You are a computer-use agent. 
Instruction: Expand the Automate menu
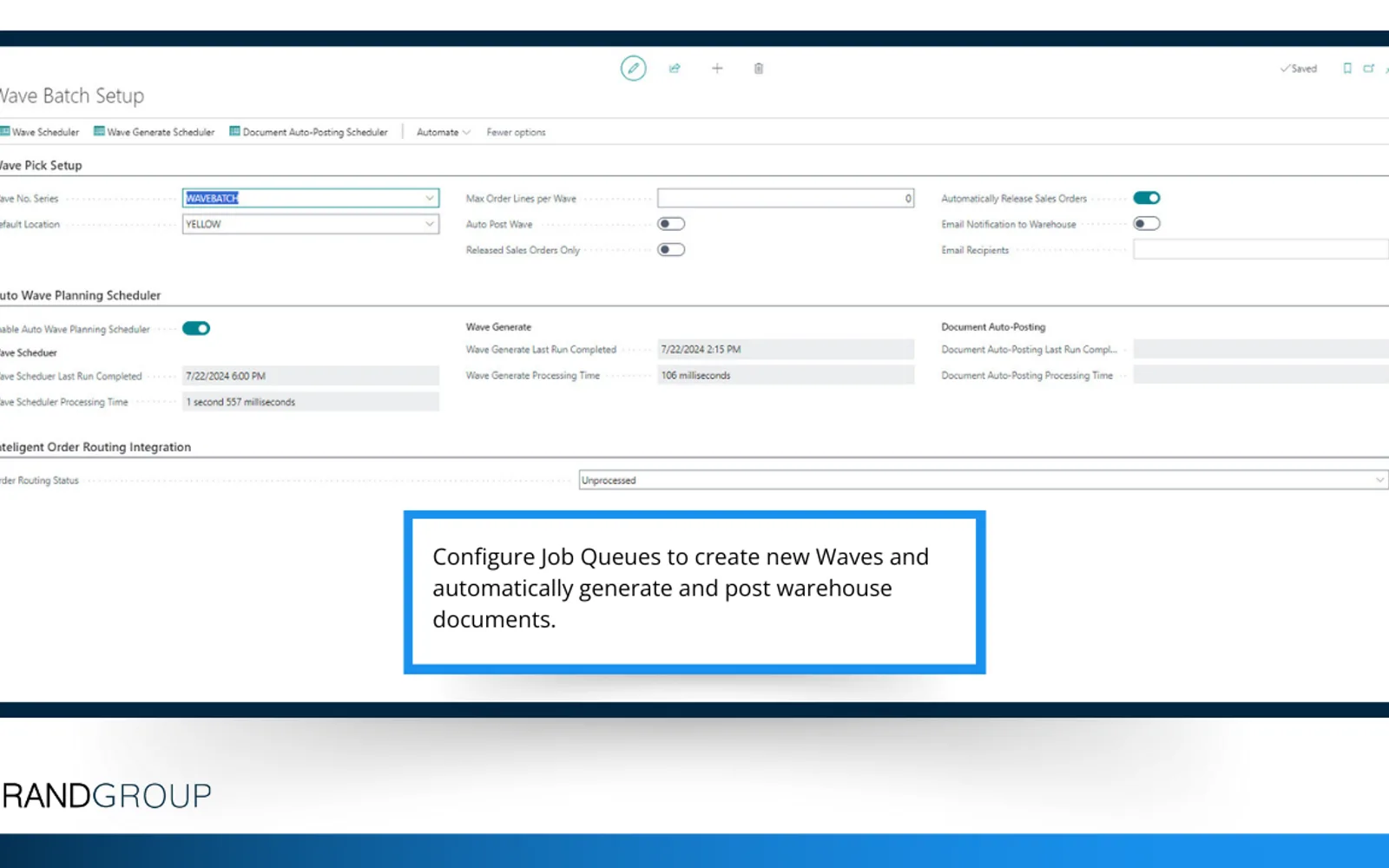tap(443, 132)
